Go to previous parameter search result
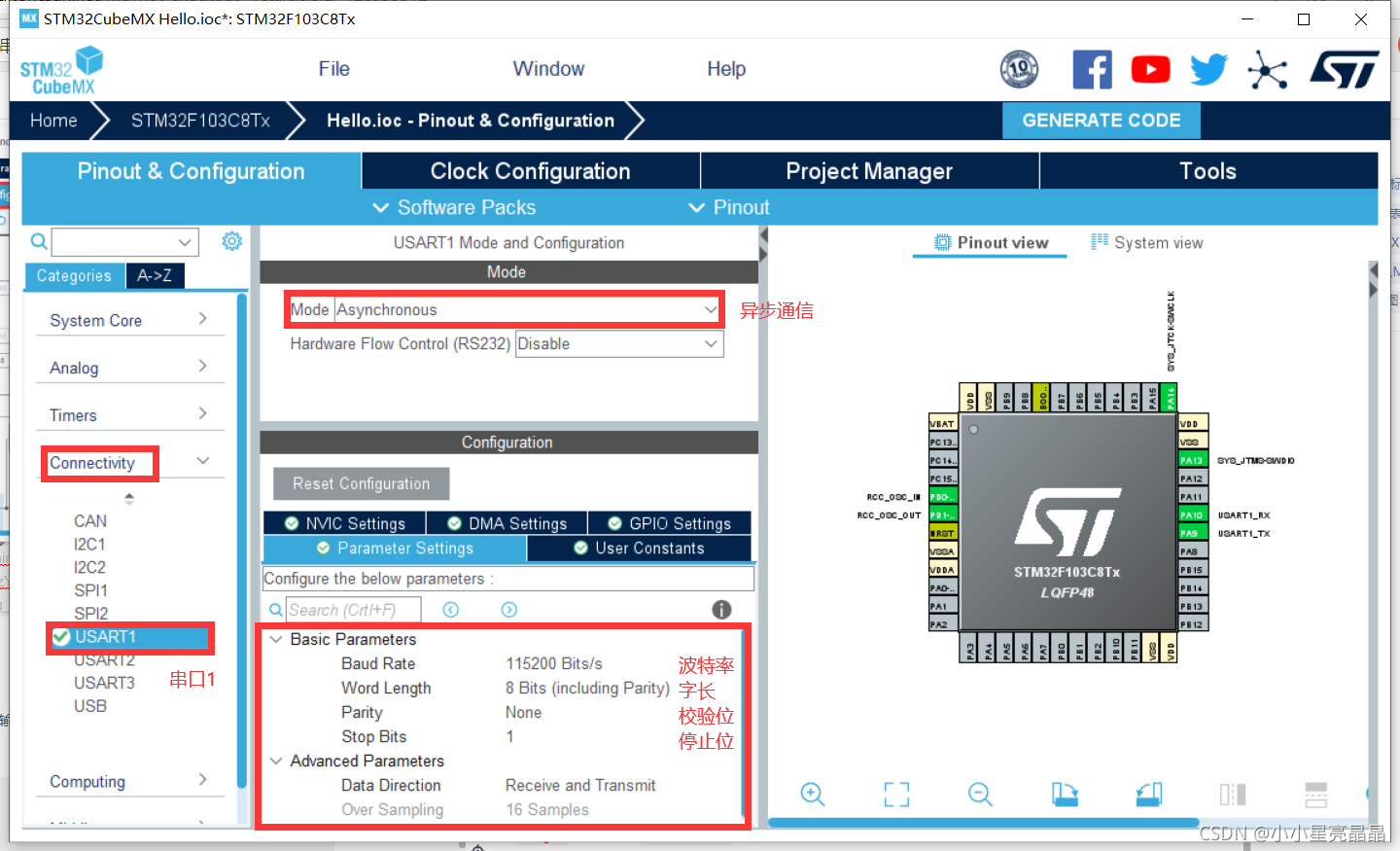This screenshot has height=851, width=1400. point(450,610)
